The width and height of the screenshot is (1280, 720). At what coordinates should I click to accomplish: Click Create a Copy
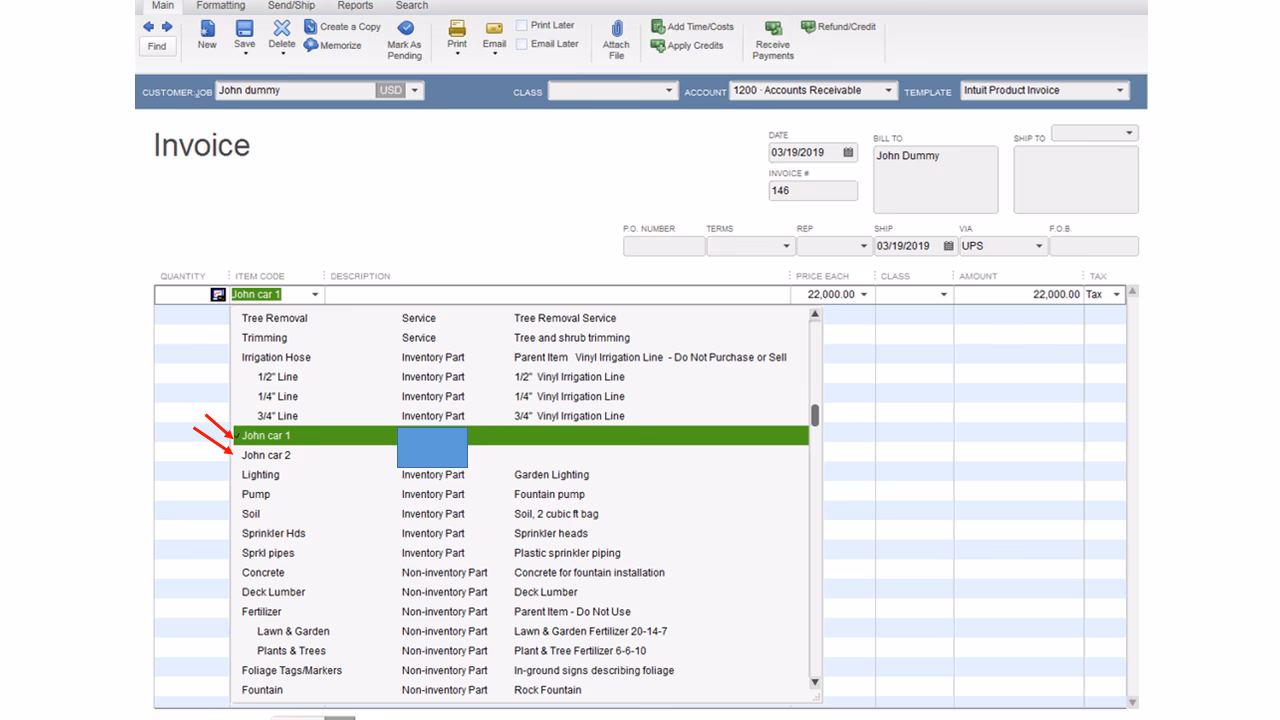tap(343, 27)
